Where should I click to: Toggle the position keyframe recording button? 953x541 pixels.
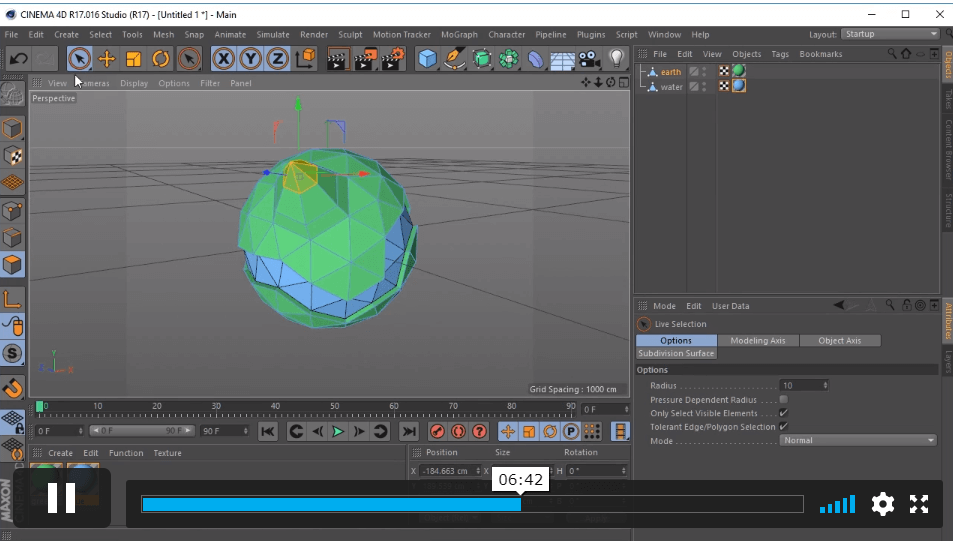click(x=507, y=432)
